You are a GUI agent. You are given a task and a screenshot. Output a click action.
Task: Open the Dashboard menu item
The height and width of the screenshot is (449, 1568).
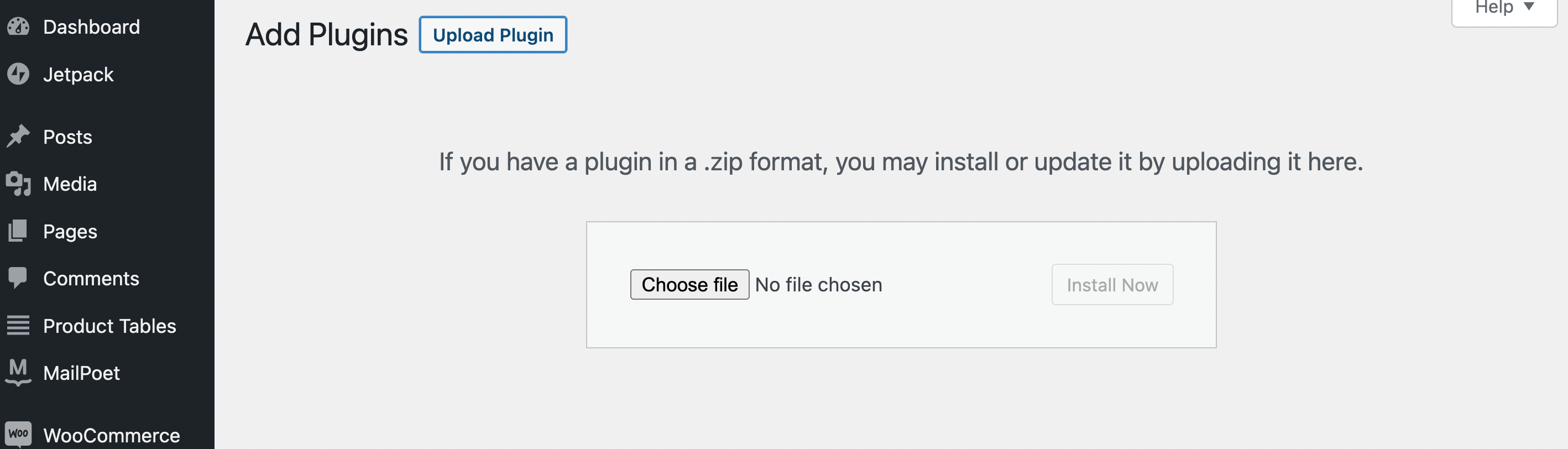click(x=91, y=27)
